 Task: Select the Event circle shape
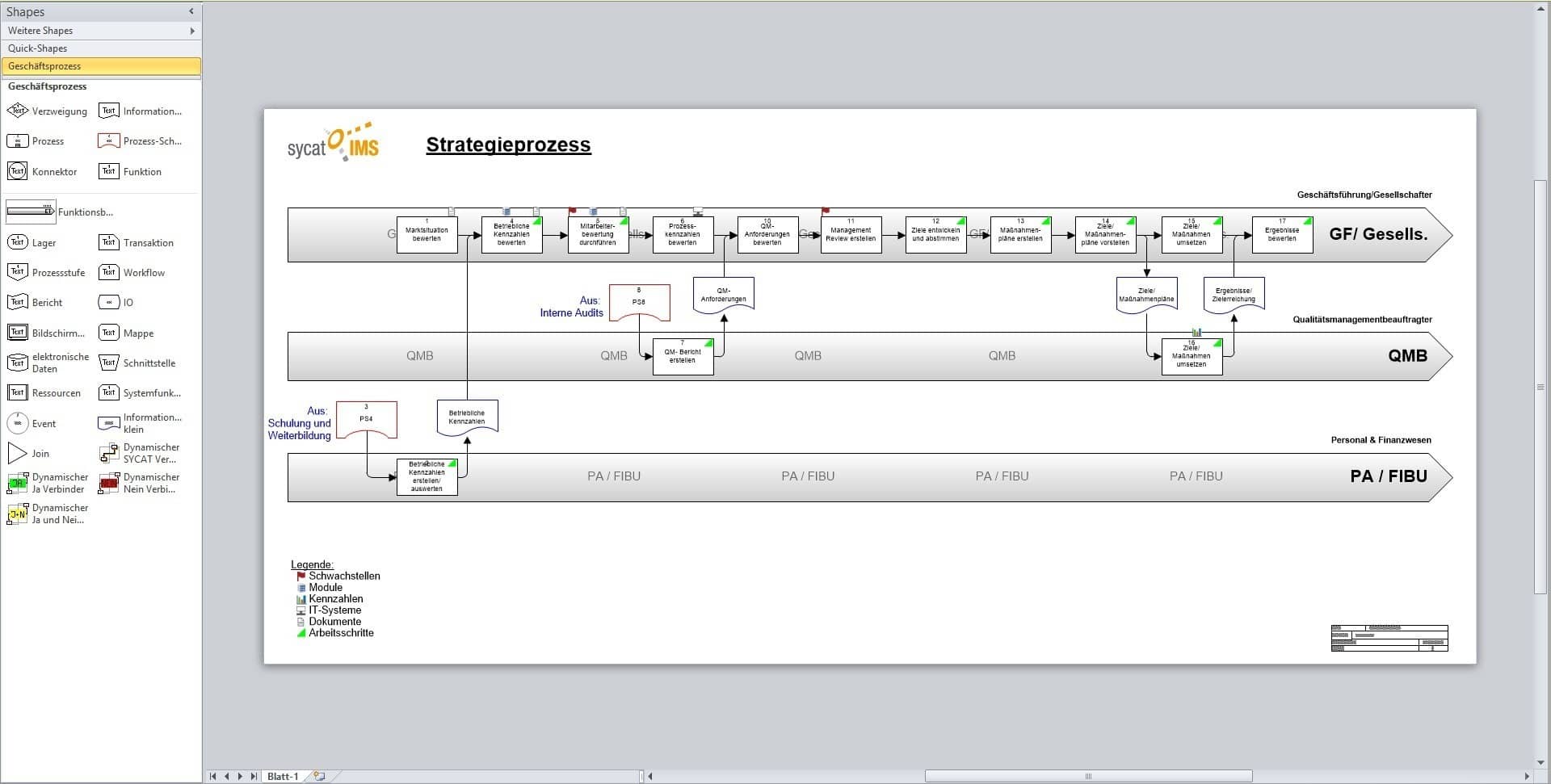(x=18, y=423)
